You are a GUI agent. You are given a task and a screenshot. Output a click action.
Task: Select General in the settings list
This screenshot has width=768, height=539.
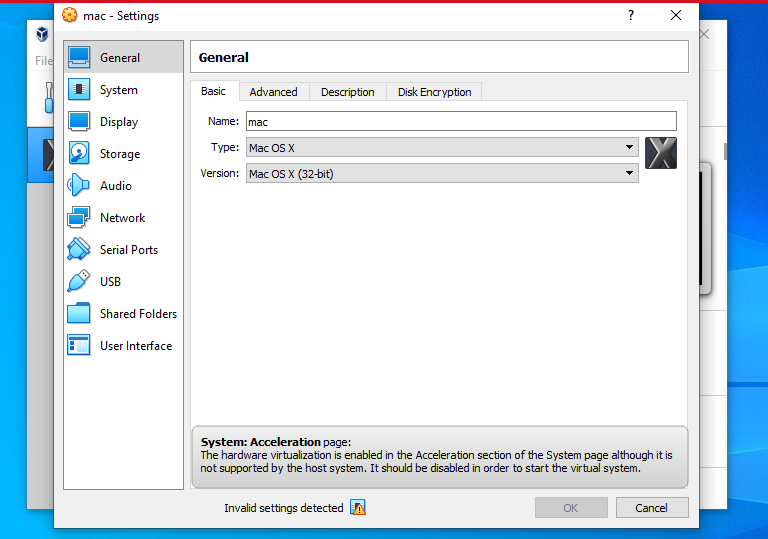tap(123, 57)
